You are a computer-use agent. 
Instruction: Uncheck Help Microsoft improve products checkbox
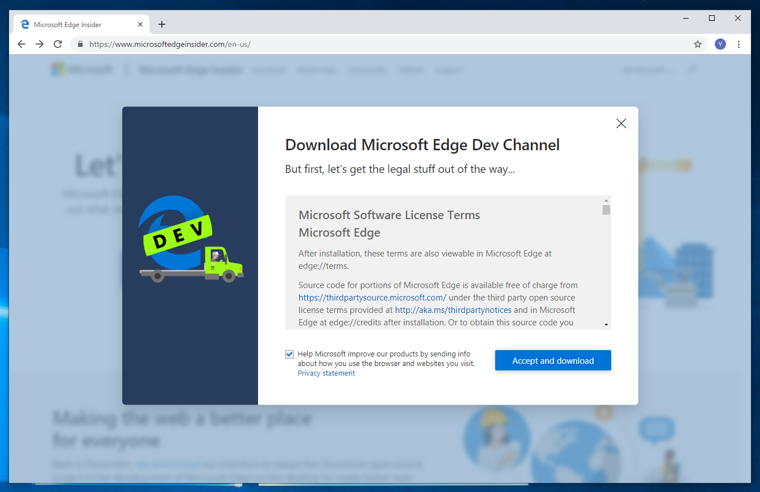click(x=289, y=354)
